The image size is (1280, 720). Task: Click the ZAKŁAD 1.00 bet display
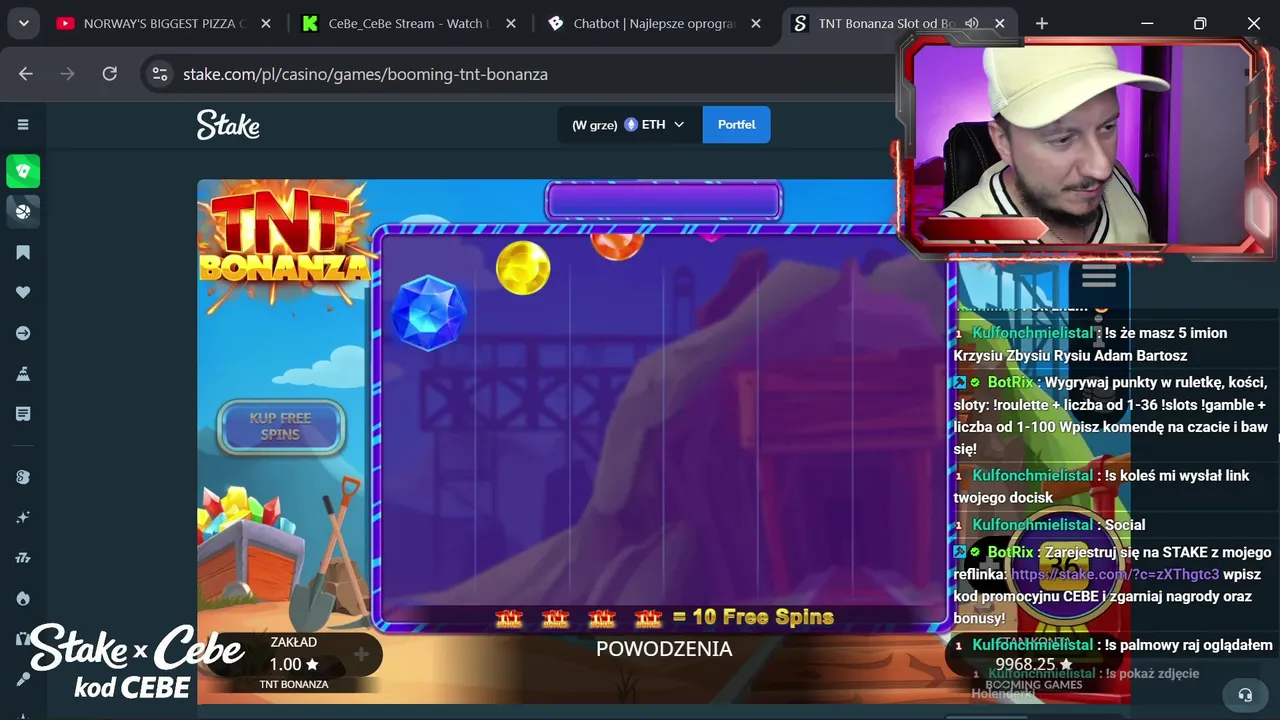point(293,655)
